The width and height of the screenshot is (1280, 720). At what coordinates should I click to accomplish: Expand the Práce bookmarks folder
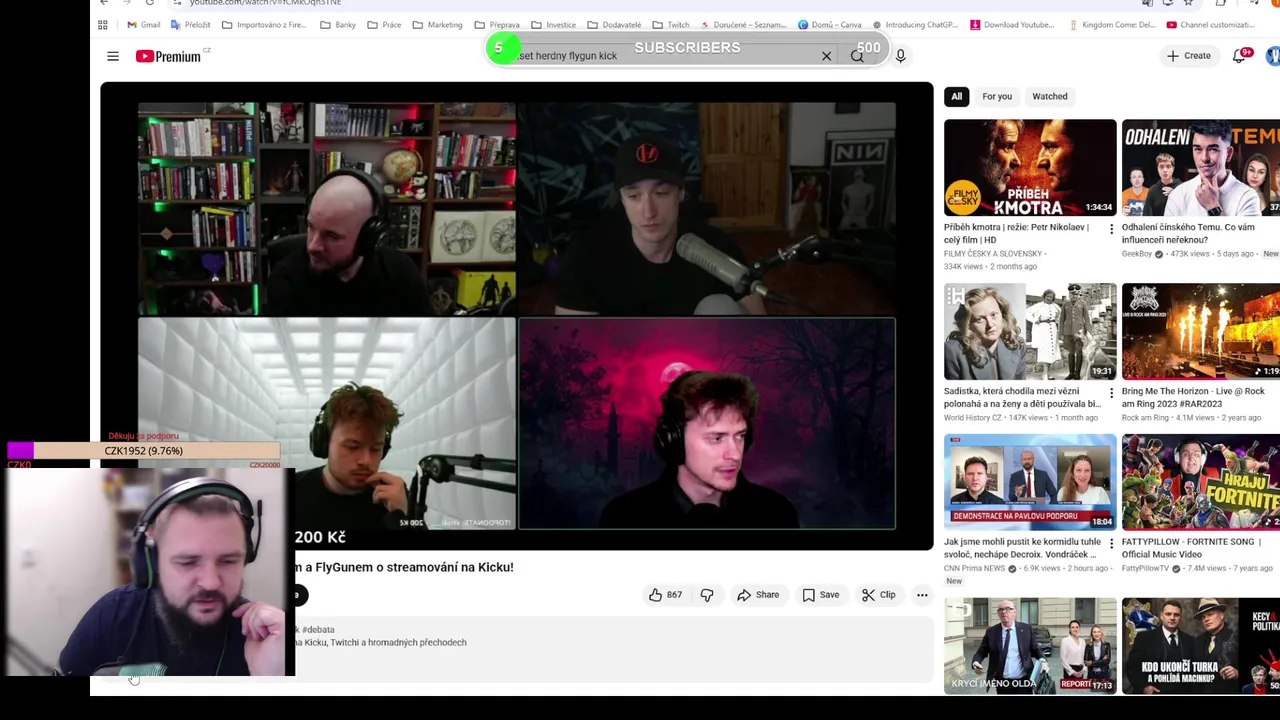384,25
